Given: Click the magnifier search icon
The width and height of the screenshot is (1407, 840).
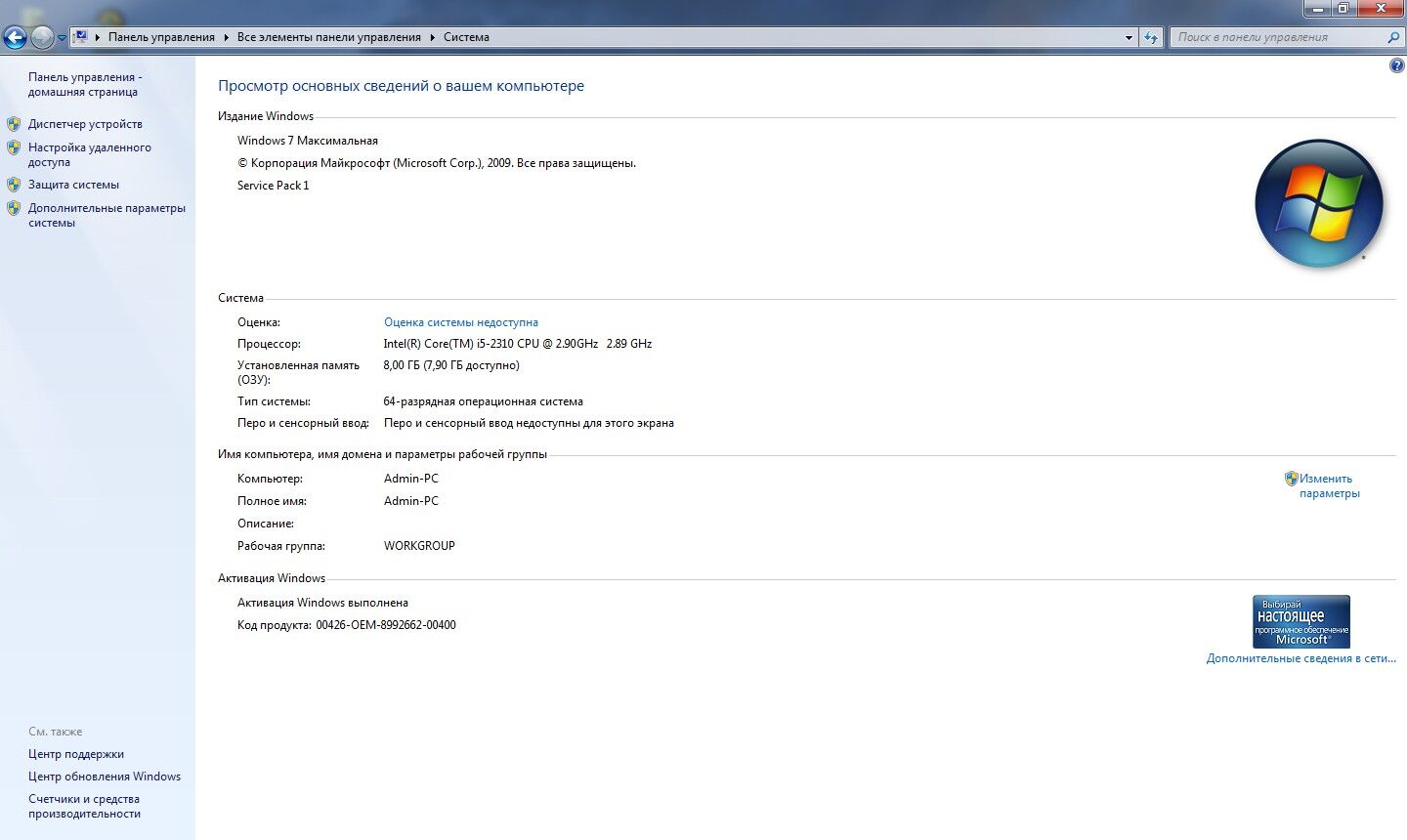Looking at the screenshot, I should [x=1393, y=37].
